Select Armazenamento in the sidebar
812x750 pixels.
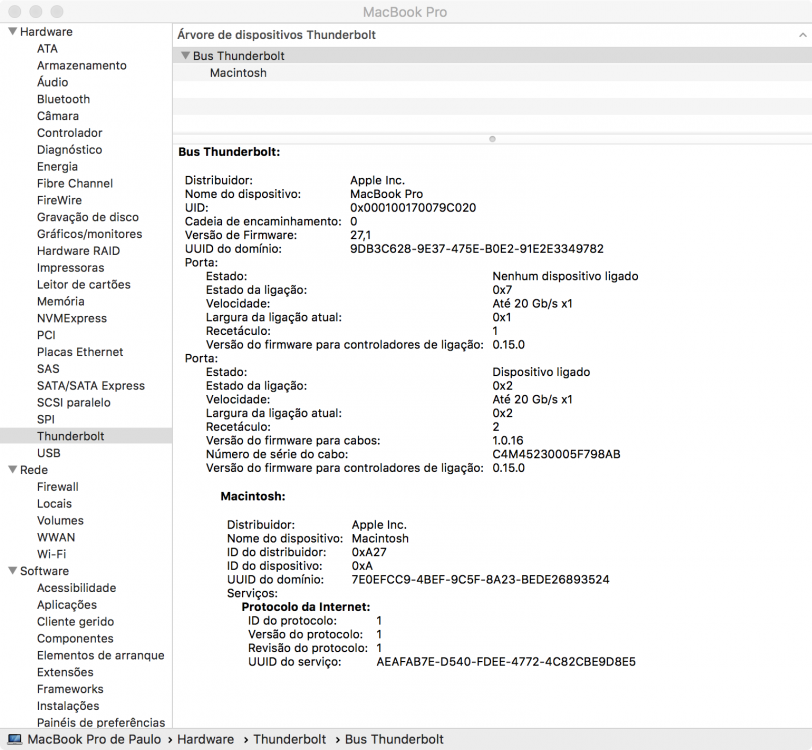[x=82, y=65]
